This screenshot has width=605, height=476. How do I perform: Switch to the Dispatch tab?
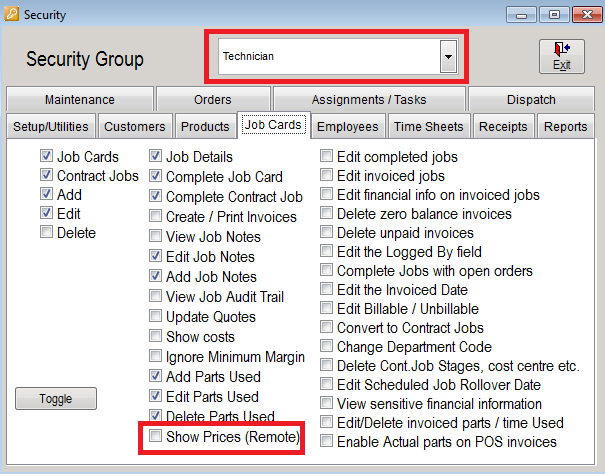point(531,99)
